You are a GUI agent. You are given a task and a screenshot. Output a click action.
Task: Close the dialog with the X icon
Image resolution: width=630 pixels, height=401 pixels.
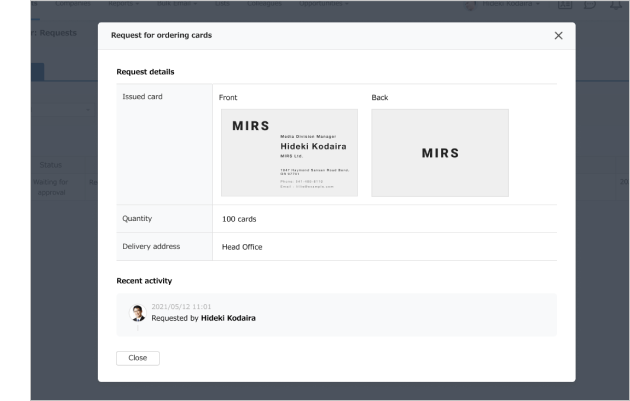(x=558, y=36)
